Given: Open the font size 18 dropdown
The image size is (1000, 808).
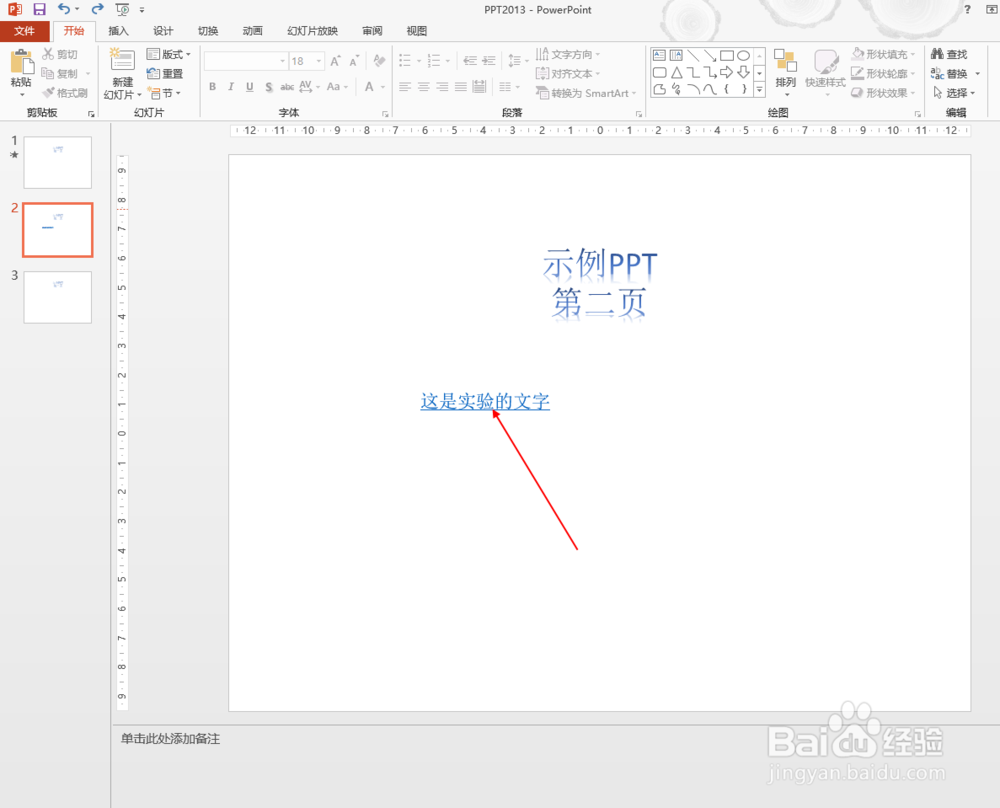Looking at the screenshot, I should pos(318,61).
